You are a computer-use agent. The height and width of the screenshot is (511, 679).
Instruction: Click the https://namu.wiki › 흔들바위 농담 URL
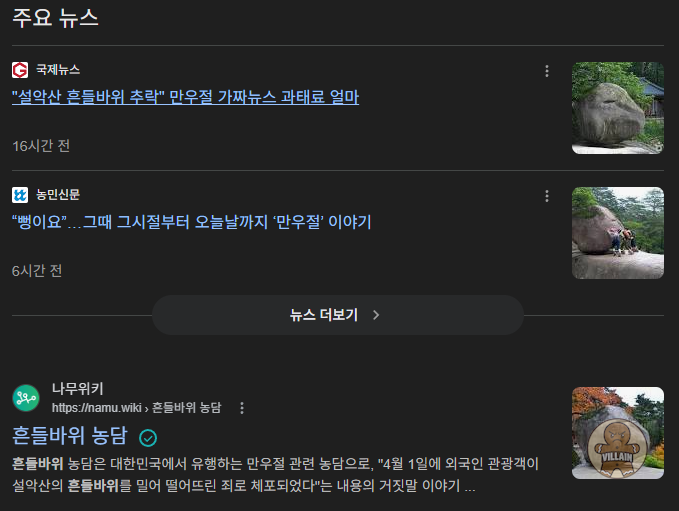(136, 408)
